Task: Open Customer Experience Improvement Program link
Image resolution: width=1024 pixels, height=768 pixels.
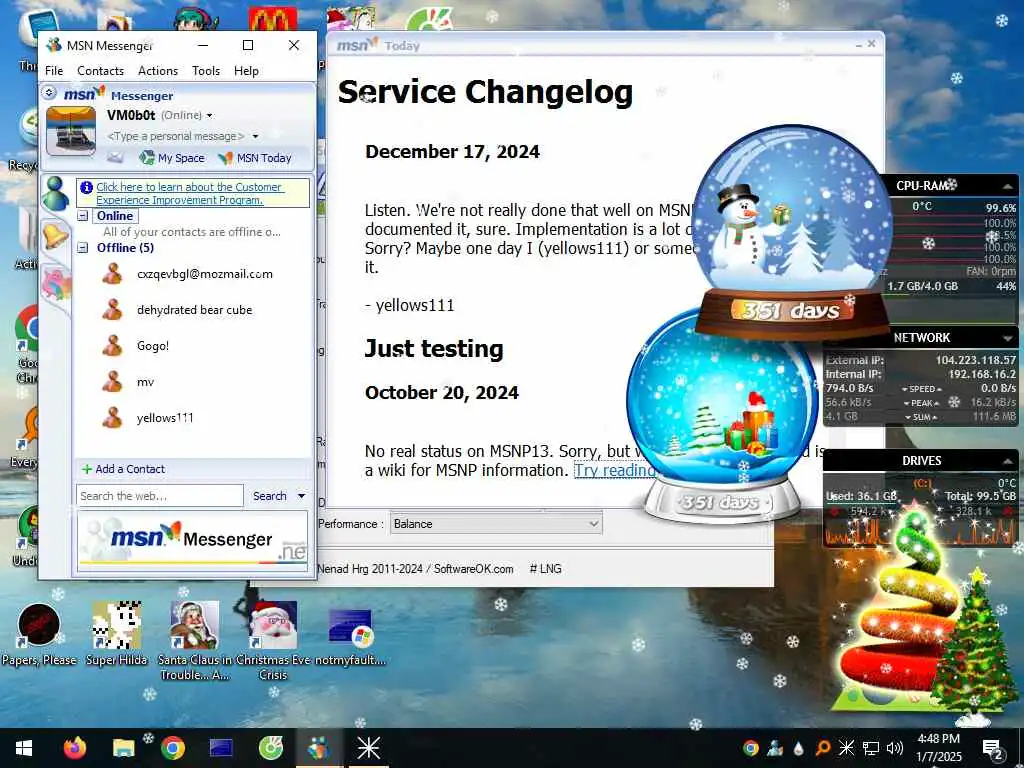Action: click(x=189, y=193)
